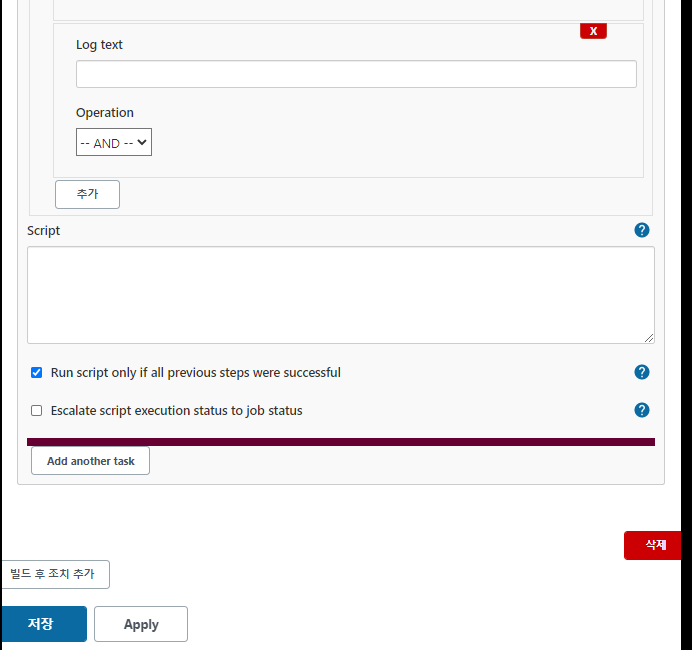692x650 pixels.
Task: Click the dark maroon task separator bar
Action: 341,442
